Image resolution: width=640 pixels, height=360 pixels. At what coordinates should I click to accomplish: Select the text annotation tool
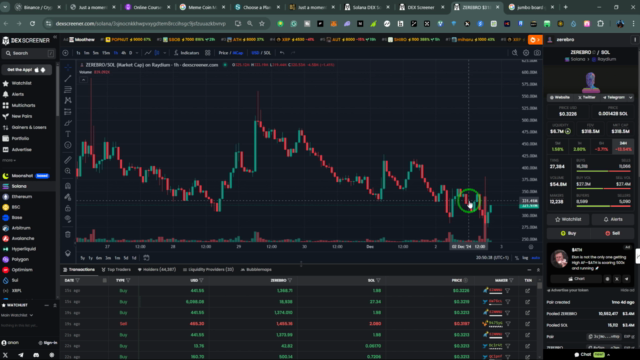pyautogui.click(x=68, y=134)
